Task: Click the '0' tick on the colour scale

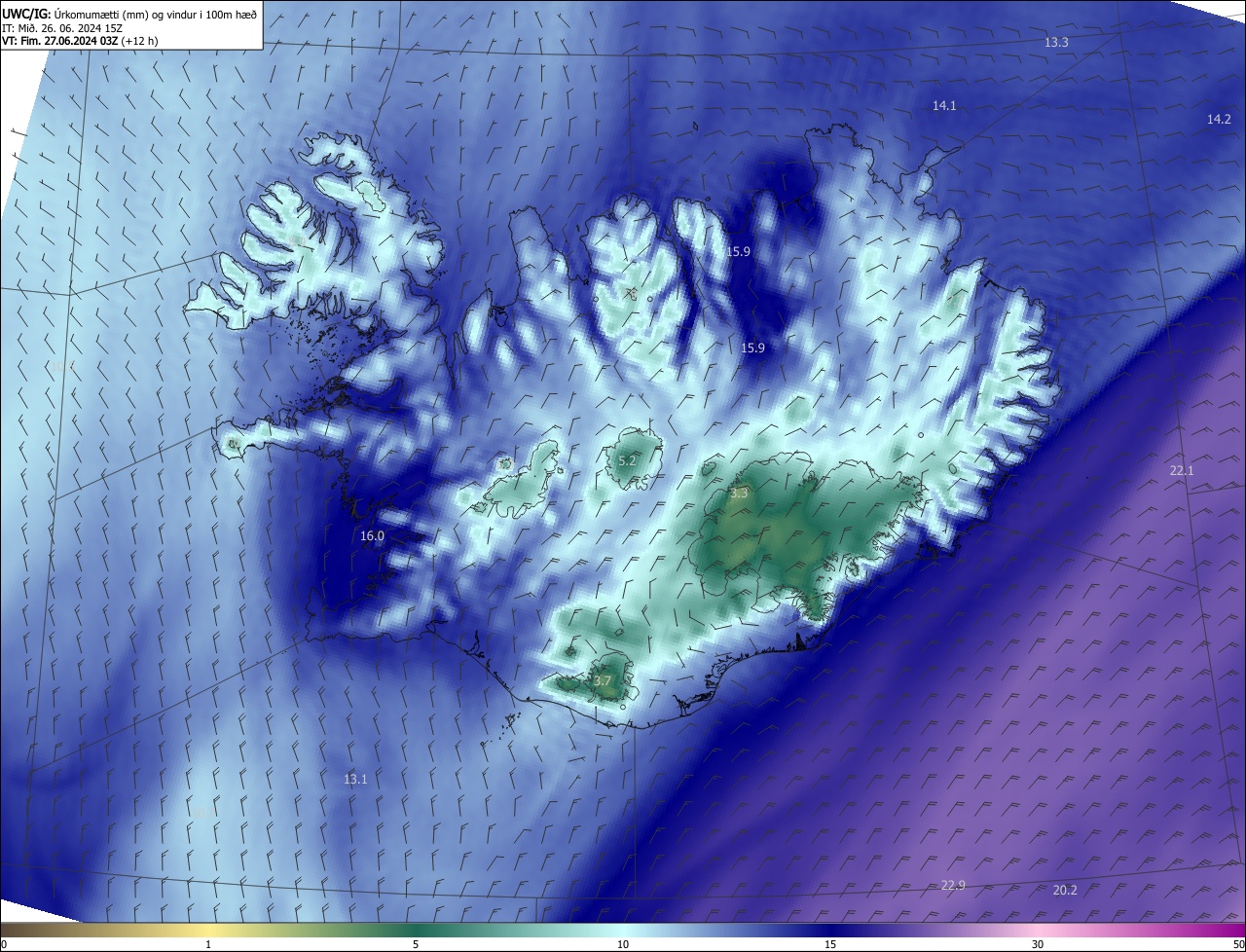Action: coord(4,944)
